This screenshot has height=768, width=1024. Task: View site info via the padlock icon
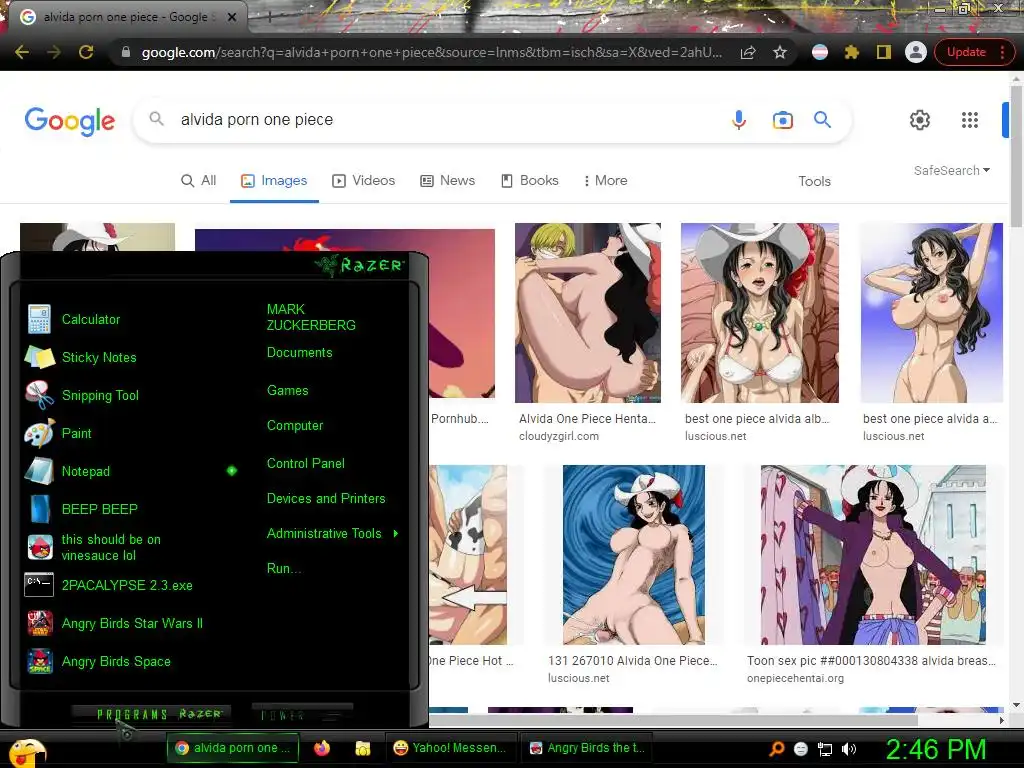point(126,52)
